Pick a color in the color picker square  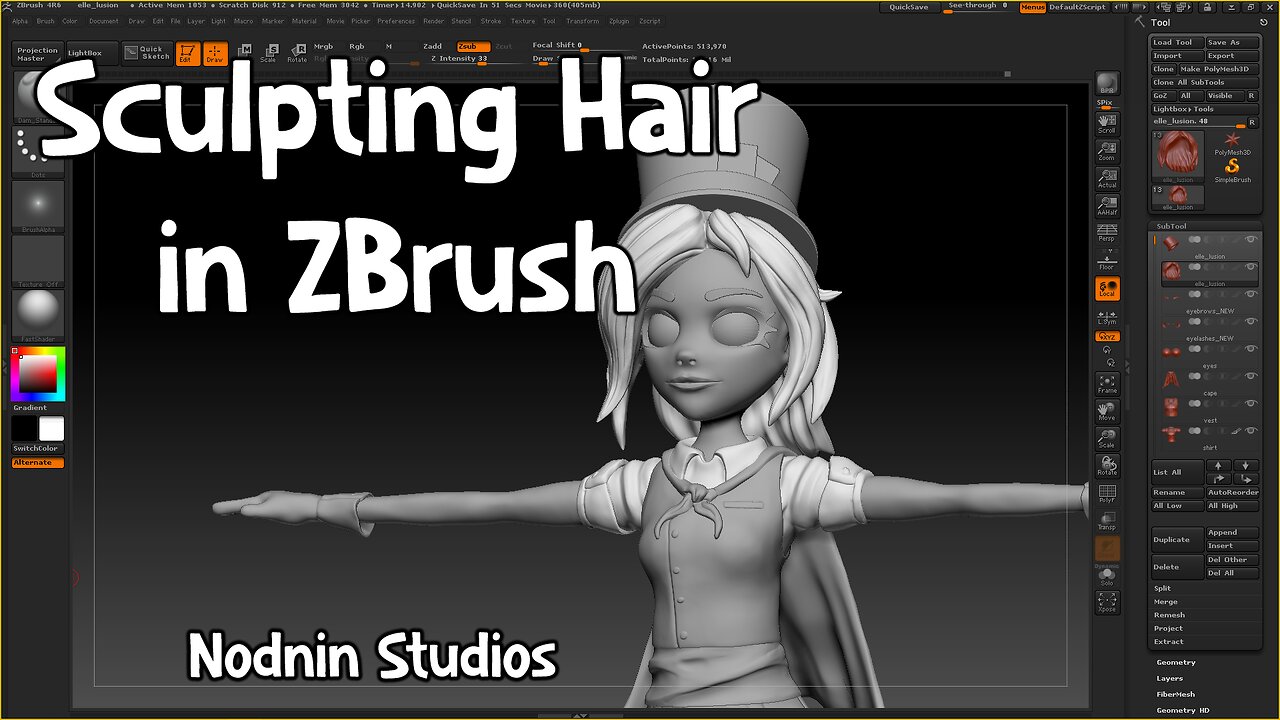pos(39,374)
